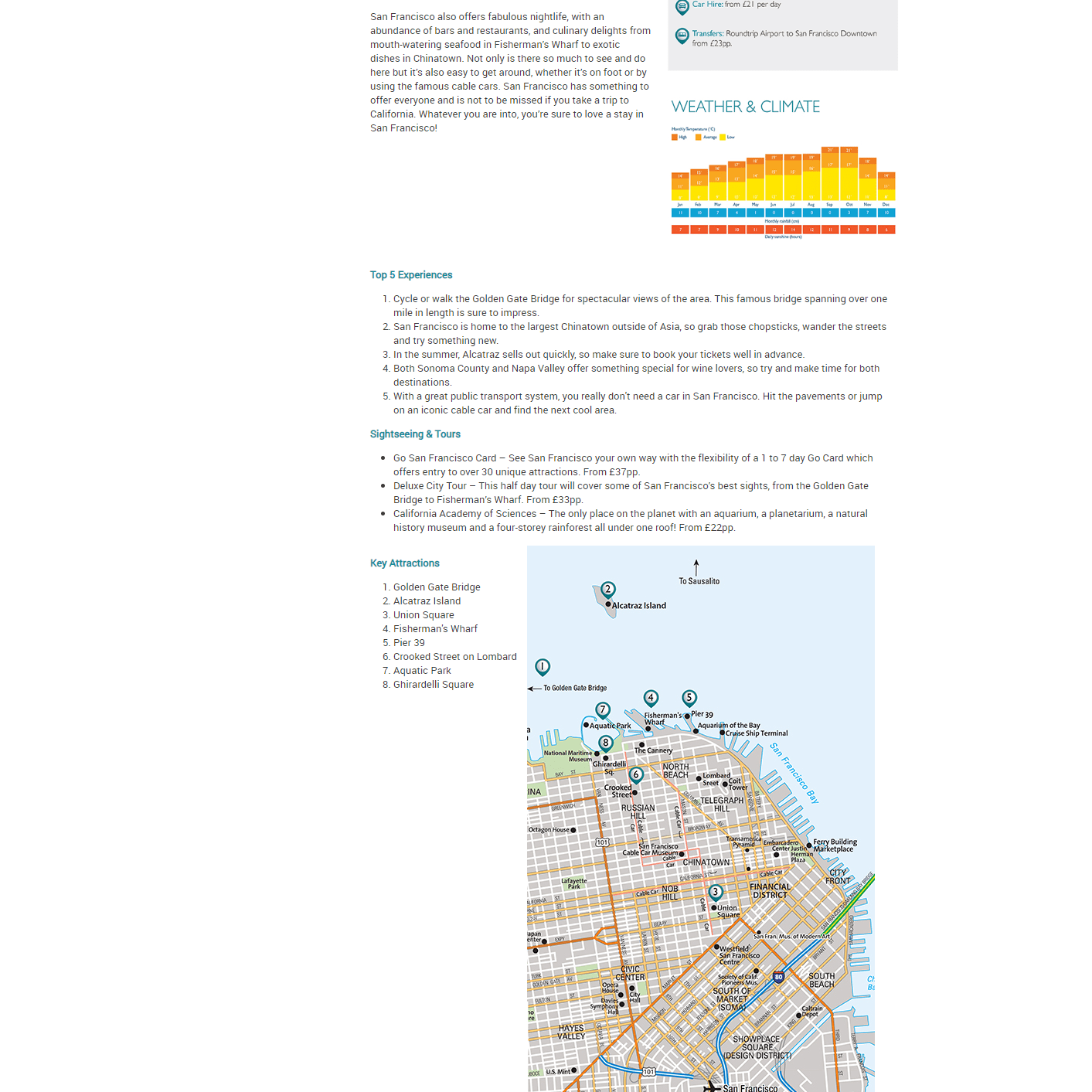Viewport: 1092px width, 1092px height.
Task: Click marker 3 at Union Square
Action: (716, 891)
